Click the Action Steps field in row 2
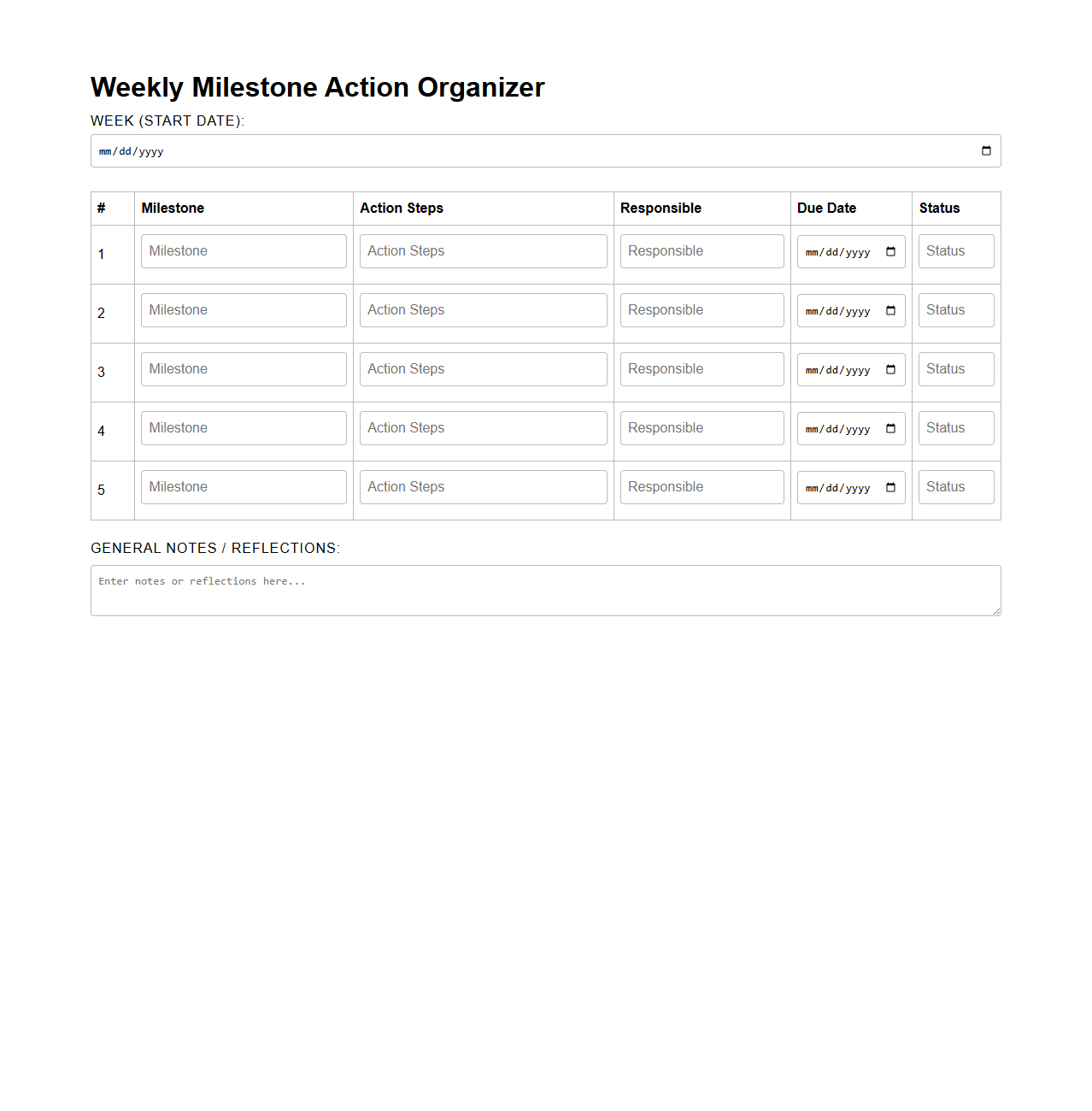The image size is (1092, 1111). click(x=483, y=309)
